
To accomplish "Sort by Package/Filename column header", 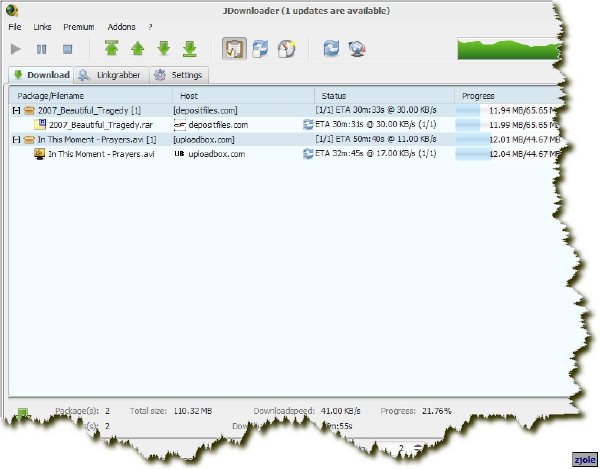I will point(91,96).
